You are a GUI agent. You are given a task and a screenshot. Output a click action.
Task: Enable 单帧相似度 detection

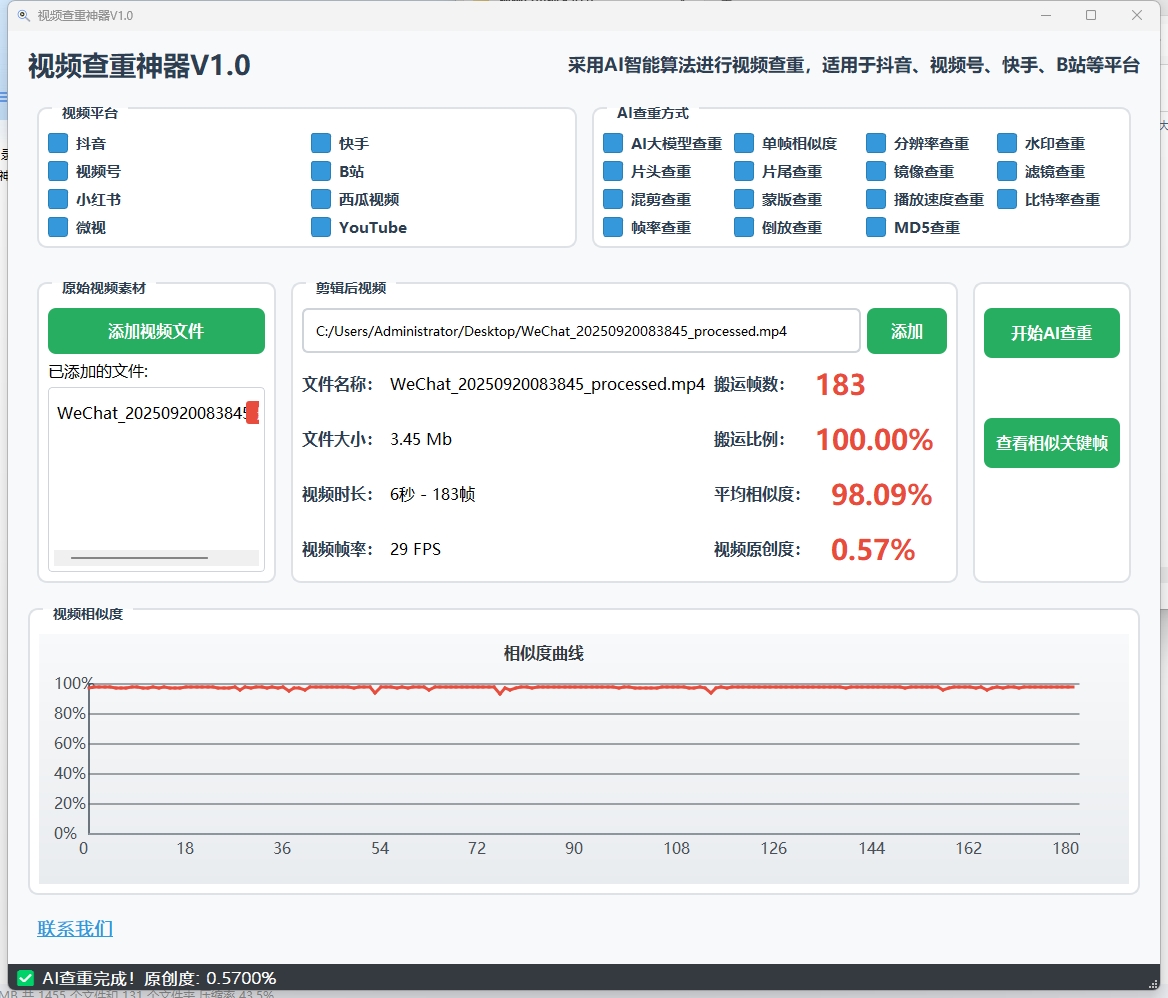744,143
